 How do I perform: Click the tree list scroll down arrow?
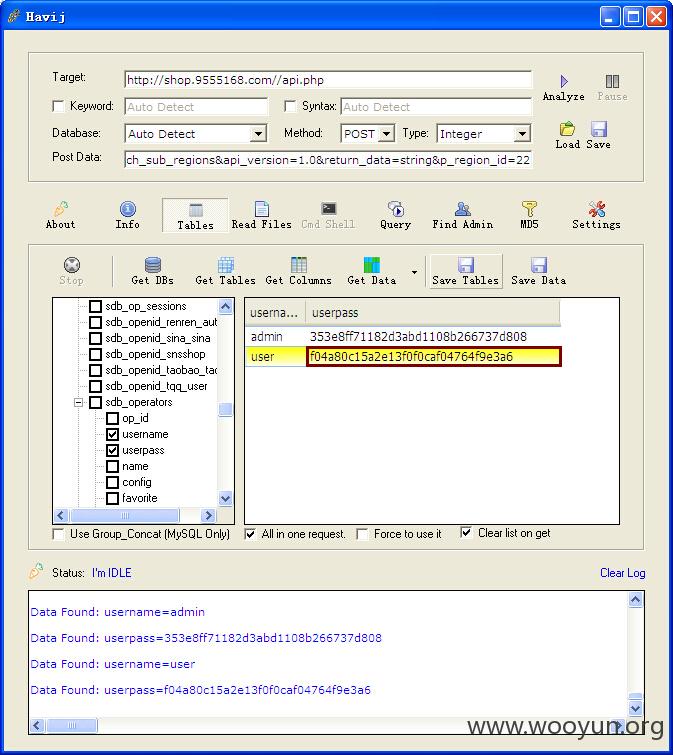pyautogui.click(x=225, y=498)
